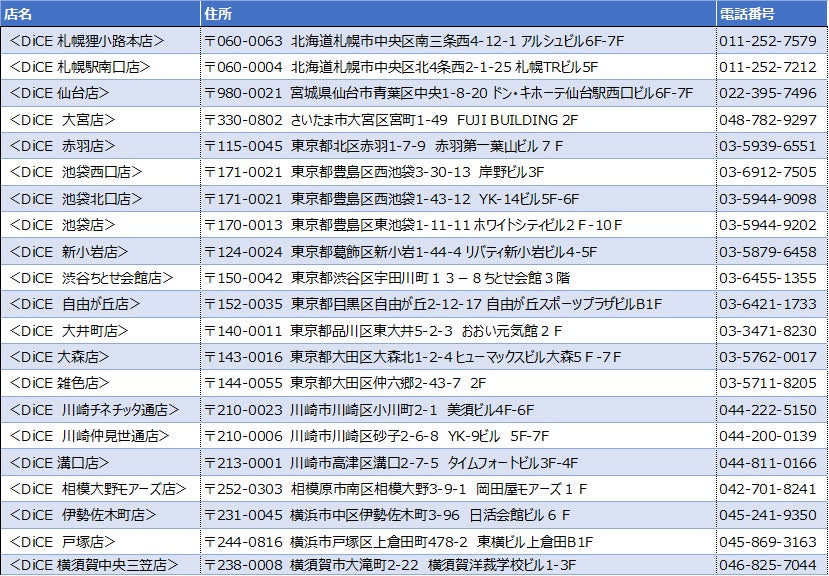
Task: Click phone number 03-6912-7505
Action: (772, 172)
